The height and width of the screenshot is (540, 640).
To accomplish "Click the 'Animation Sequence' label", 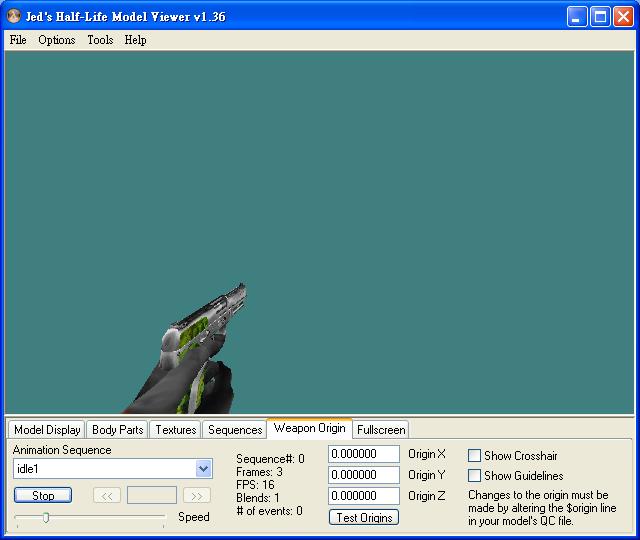I will [62, 450].
